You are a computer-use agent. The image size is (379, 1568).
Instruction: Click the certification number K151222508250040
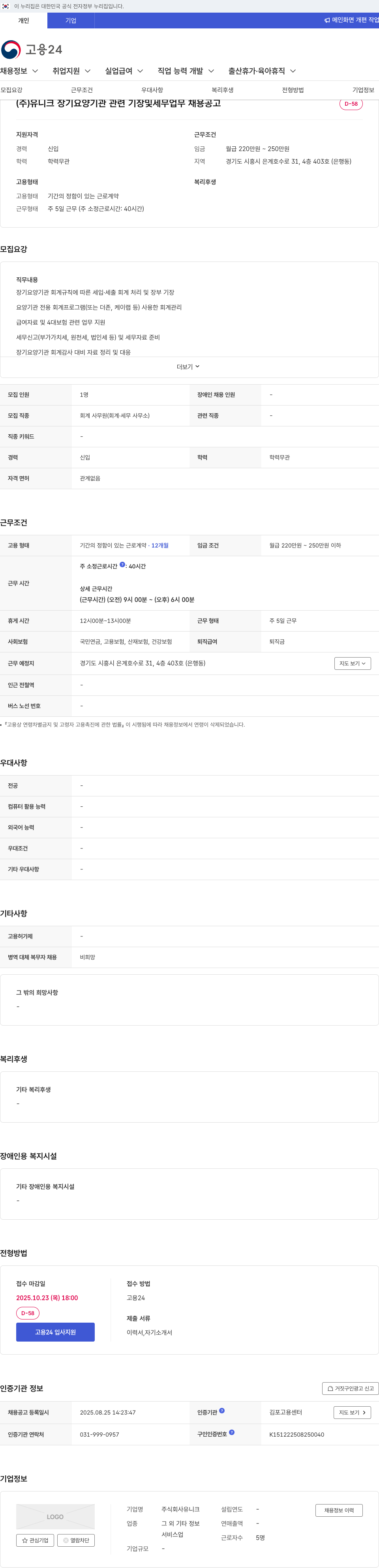click(x=297, y=1435)
